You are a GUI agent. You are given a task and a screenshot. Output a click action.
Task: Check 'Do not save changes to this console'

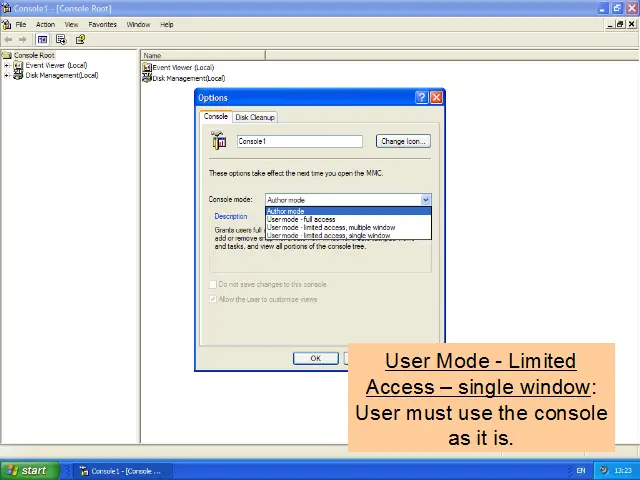point(213,285)
